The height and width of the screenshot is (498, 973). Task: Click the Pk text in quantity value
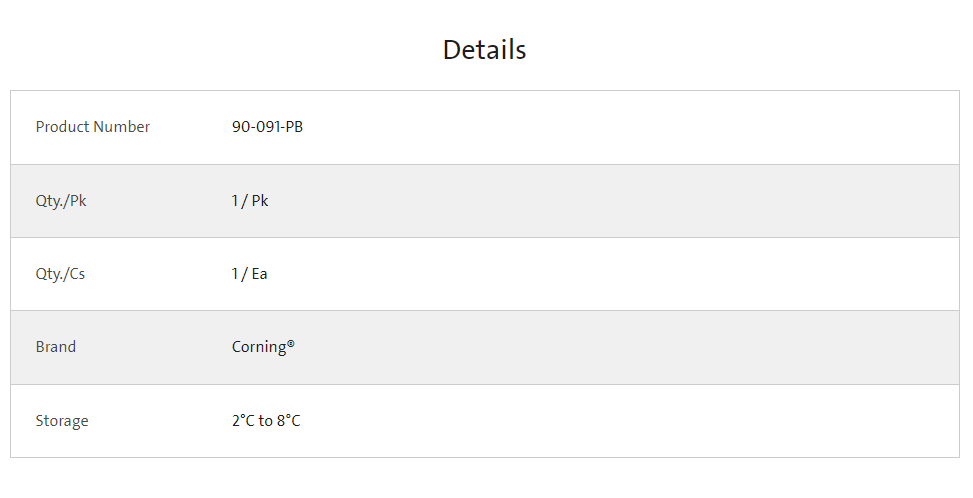260,200
